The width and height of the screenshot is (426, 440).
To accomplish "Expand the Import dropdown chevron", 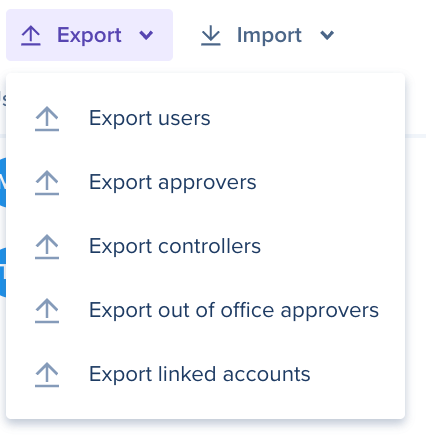I will [x=327, y=35].
